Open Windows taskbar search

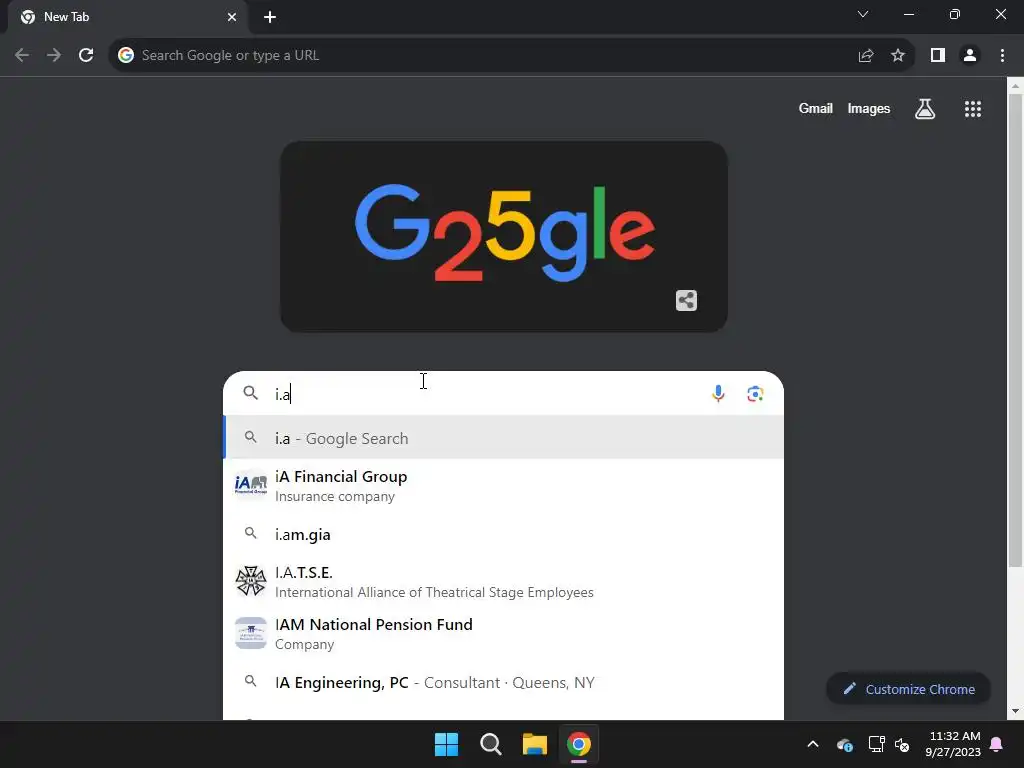tap(490, 744)
